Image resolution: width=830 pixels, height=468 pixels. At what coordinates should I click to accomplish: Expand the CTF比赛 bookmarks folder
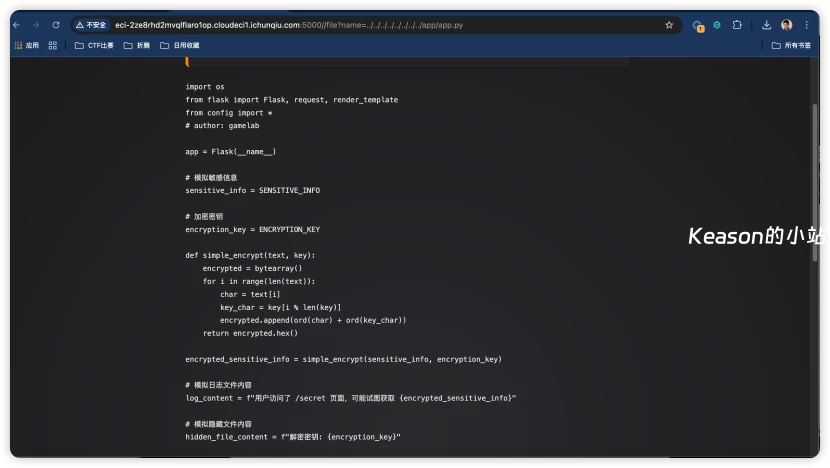(94, 45)
